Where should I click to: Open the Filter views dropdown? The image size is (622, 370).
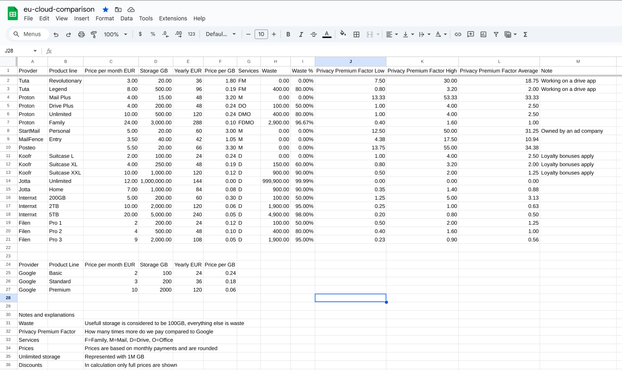510,35
